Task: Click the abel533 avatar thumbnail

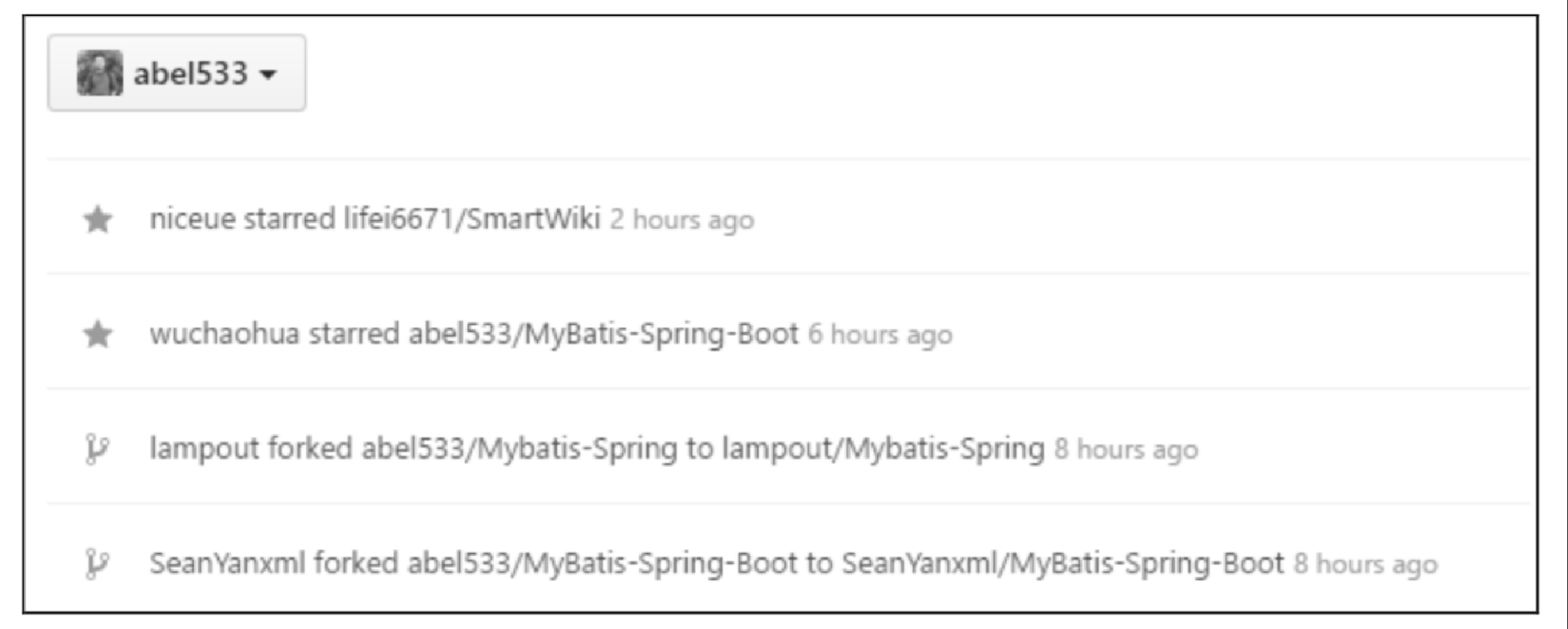Action: pos(100,73)
